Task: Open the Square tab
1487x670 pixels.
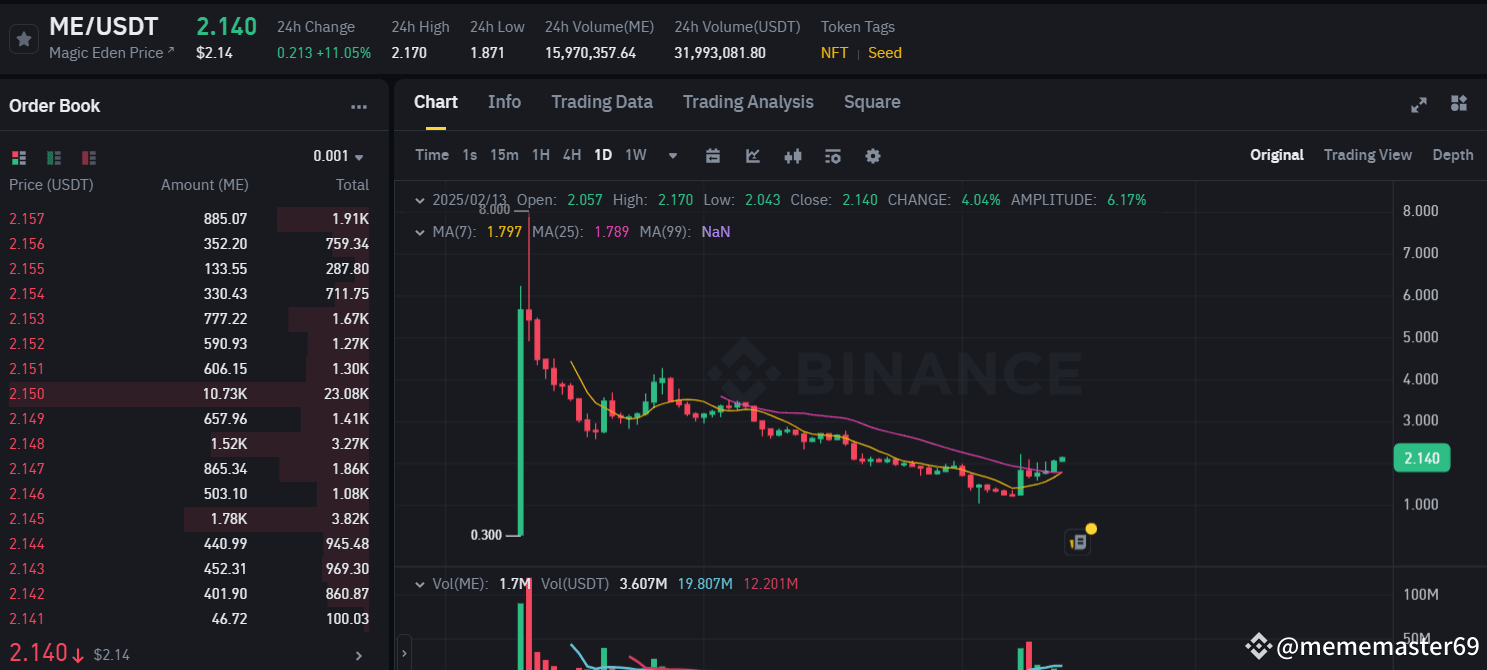Action: click(872, 102)
